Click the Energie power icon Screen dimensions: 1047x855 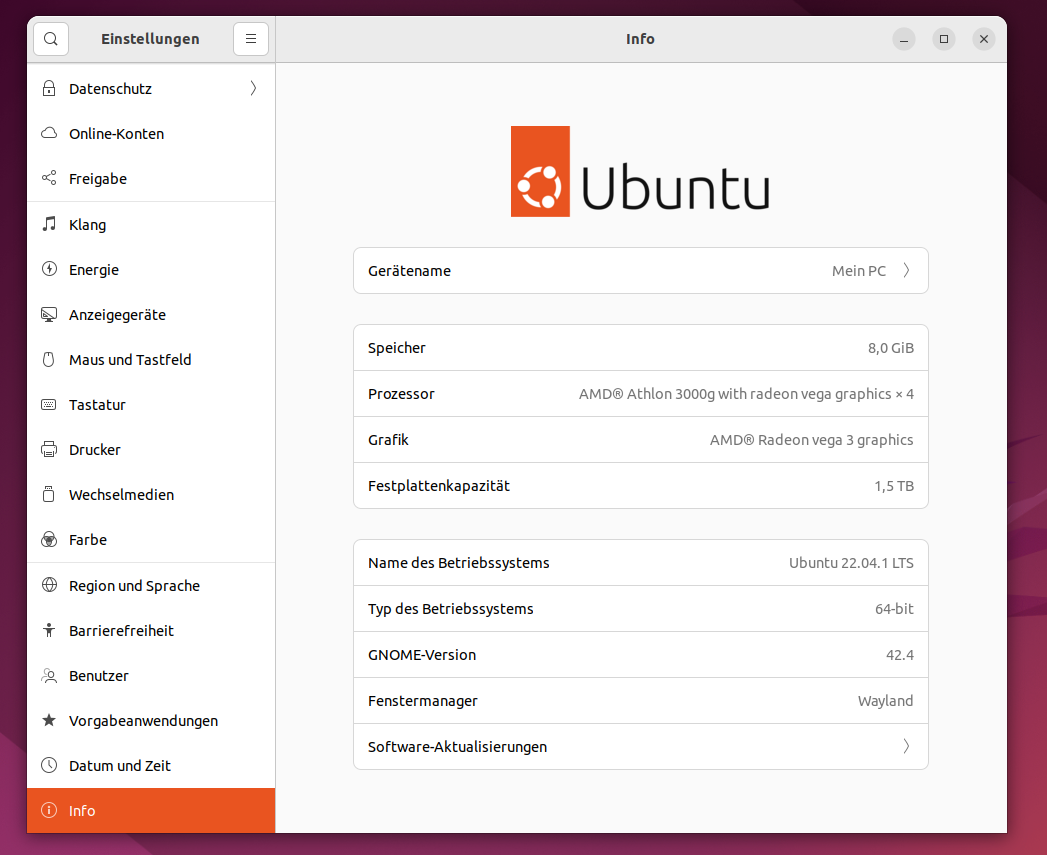(49, 269)
